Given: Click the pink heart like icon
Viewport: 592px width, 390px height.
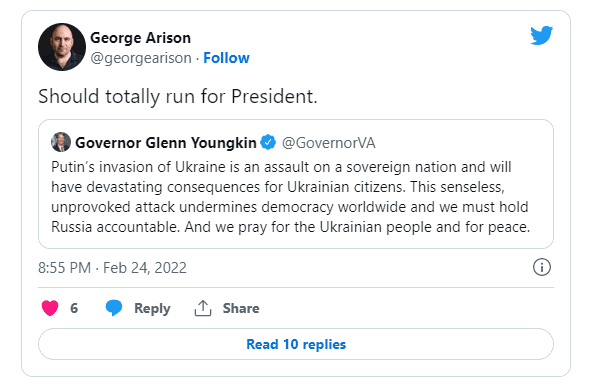Looking at the screenshot, I should pyautogui.click(x=50, y=308).
